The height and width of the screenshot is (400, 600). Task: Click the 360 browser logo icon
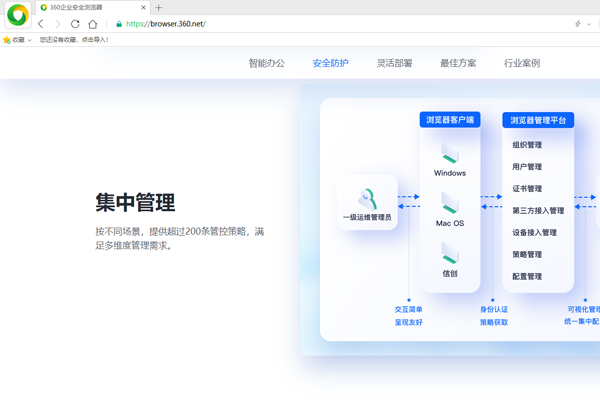[x=17, y=15]
